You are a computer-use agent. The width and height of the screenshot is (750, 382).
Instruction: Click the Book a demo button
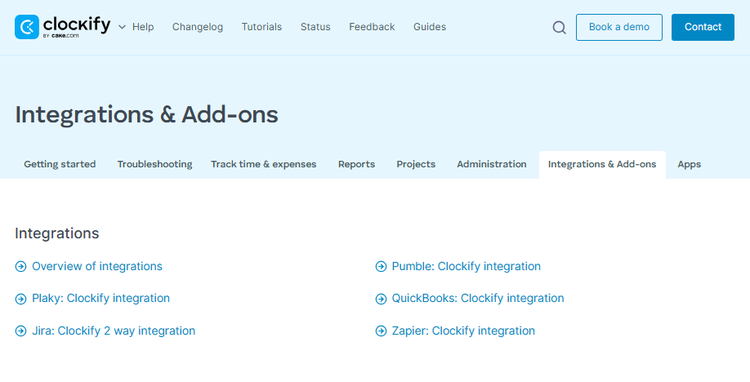pos(619,27)
